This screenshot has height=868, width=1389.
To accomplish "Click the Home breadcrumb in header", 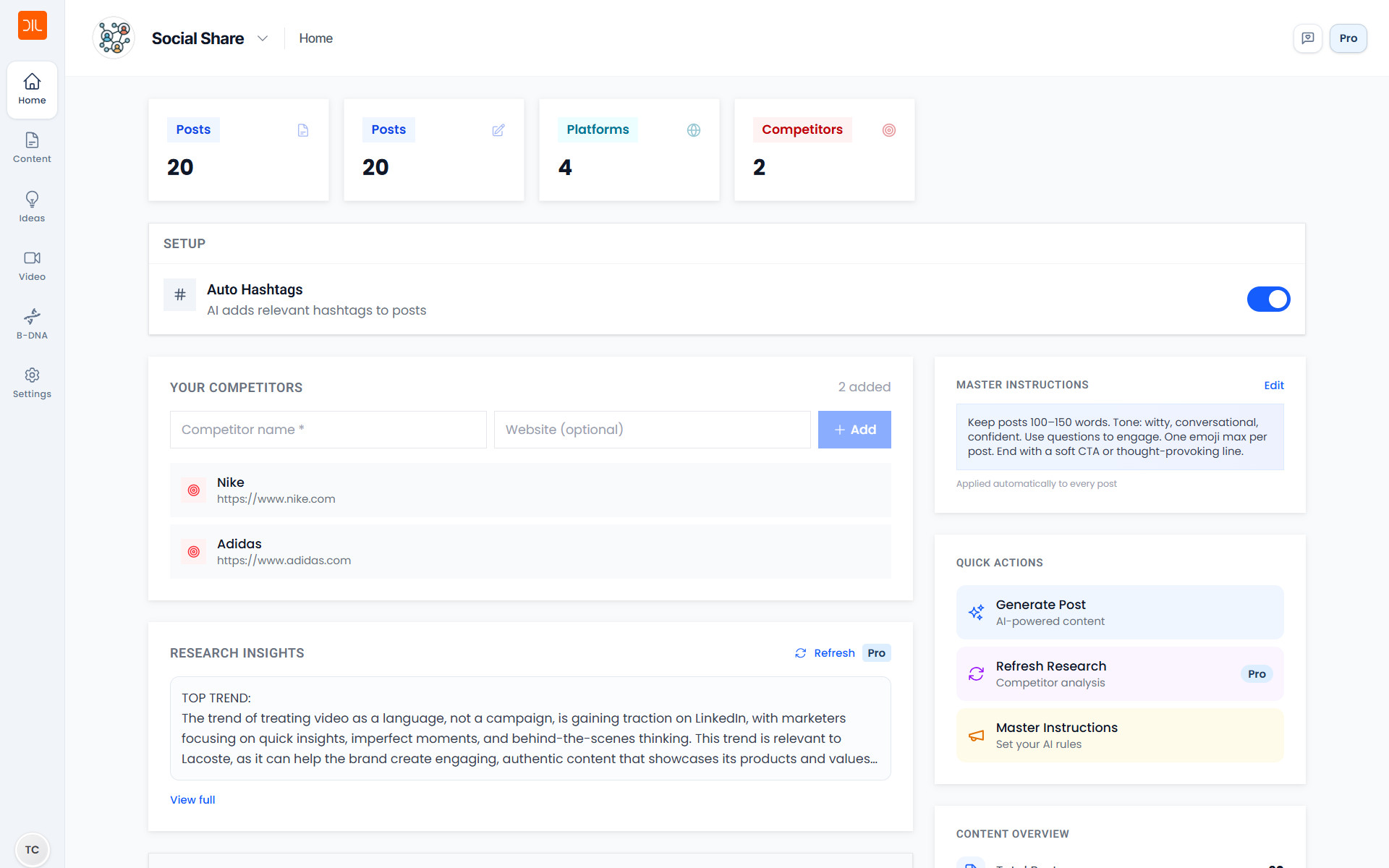I will click(x=316, y=38).
